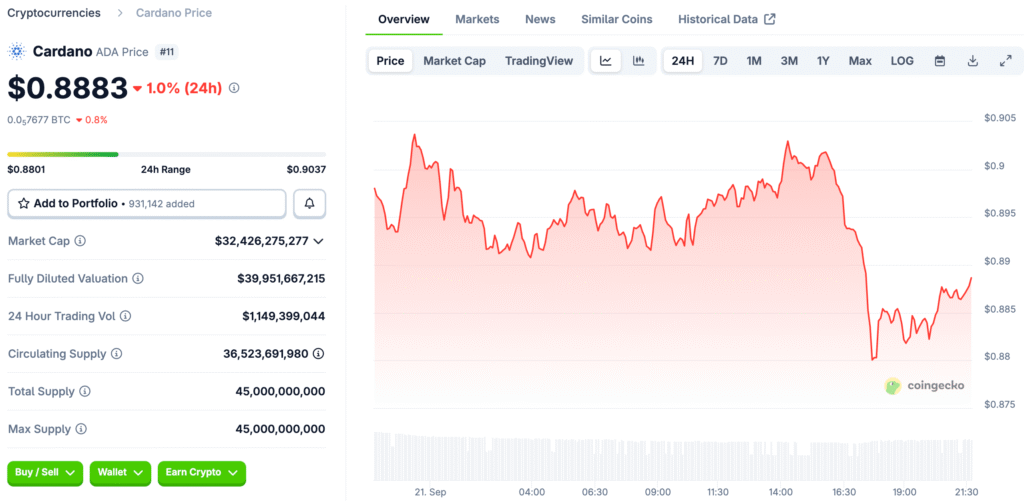Screen dimensions: 1024x501
Task: Open the Wallet dropdown
Action: [120, 472]
